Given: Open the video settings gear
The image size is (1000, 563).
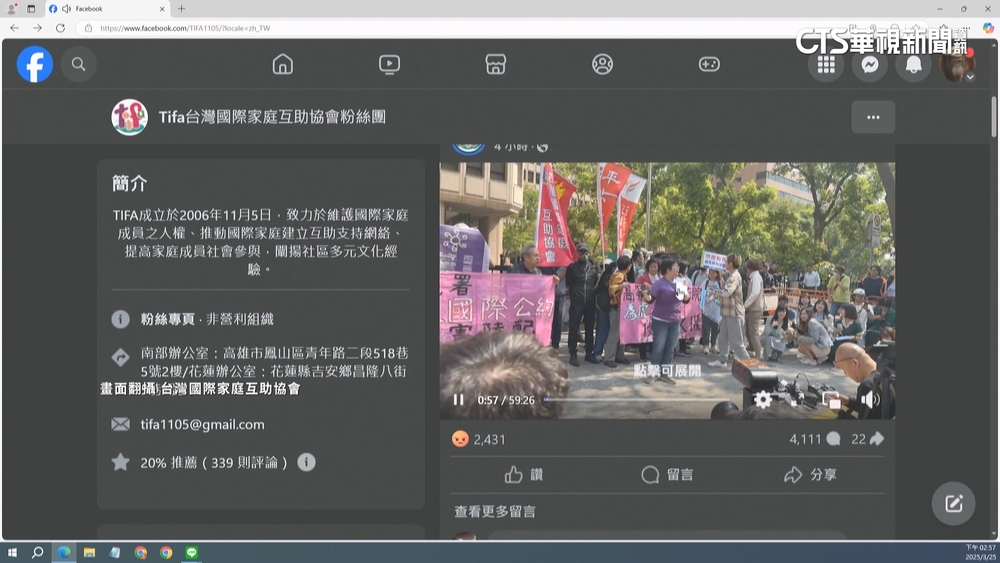Looking at the screenshot, I should (763, 400).
